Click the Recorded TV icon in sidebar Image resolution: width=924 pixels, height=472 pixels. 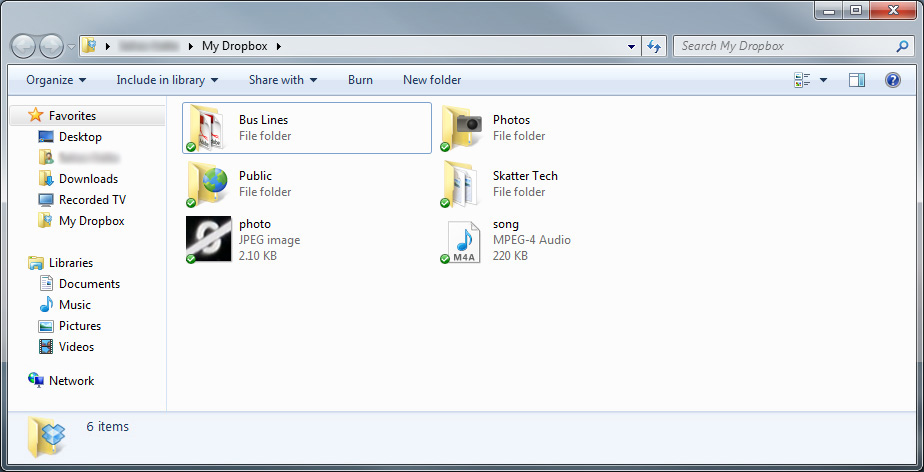(x=46, y=200)
